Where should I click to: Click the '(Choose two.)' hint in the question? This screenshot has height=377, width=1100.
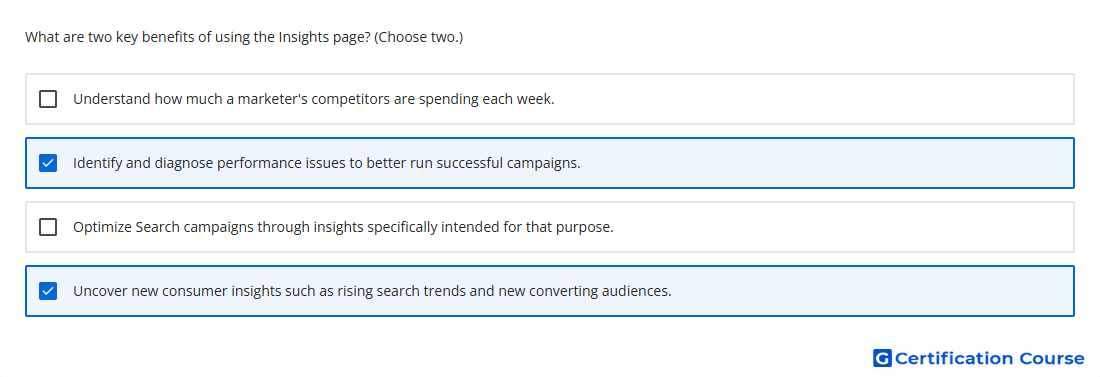click(419, 37)
